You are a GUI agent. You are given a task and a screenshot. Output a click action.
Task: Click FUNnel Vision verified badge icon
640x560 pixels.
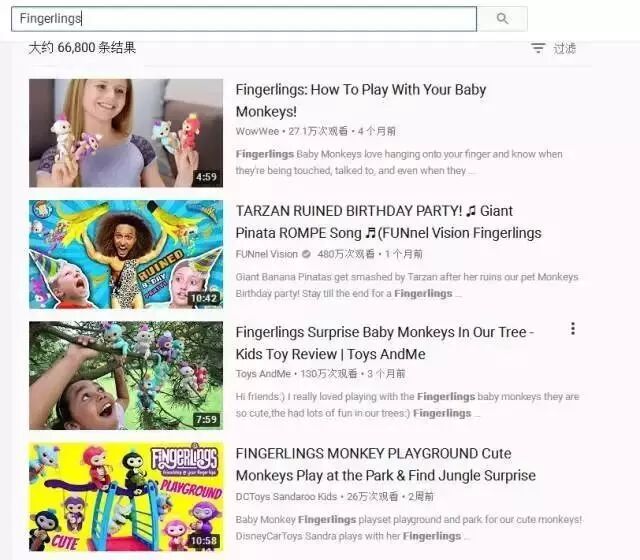click(x=306, y=254)
